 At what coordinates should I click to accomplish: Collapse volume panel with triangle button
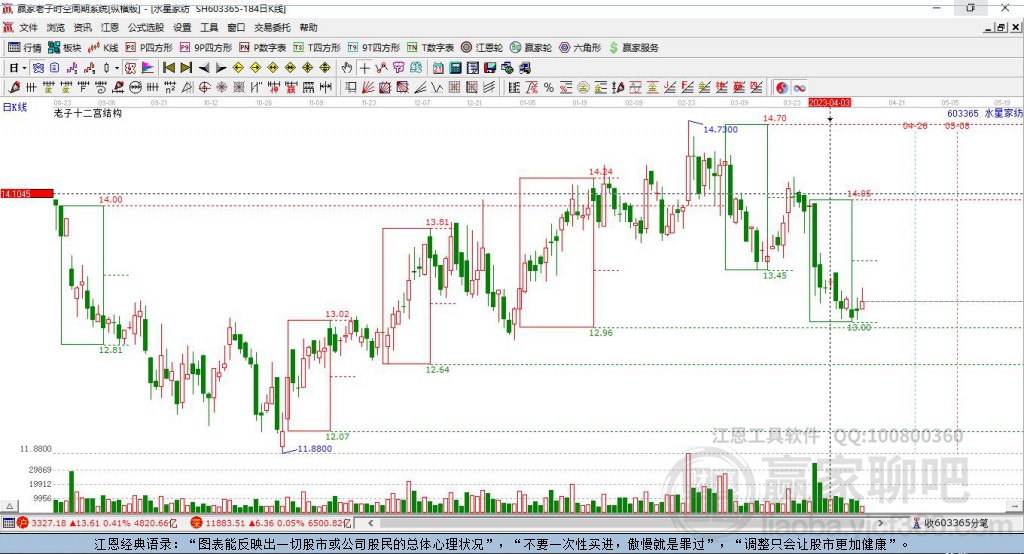(x=9, y=506)
